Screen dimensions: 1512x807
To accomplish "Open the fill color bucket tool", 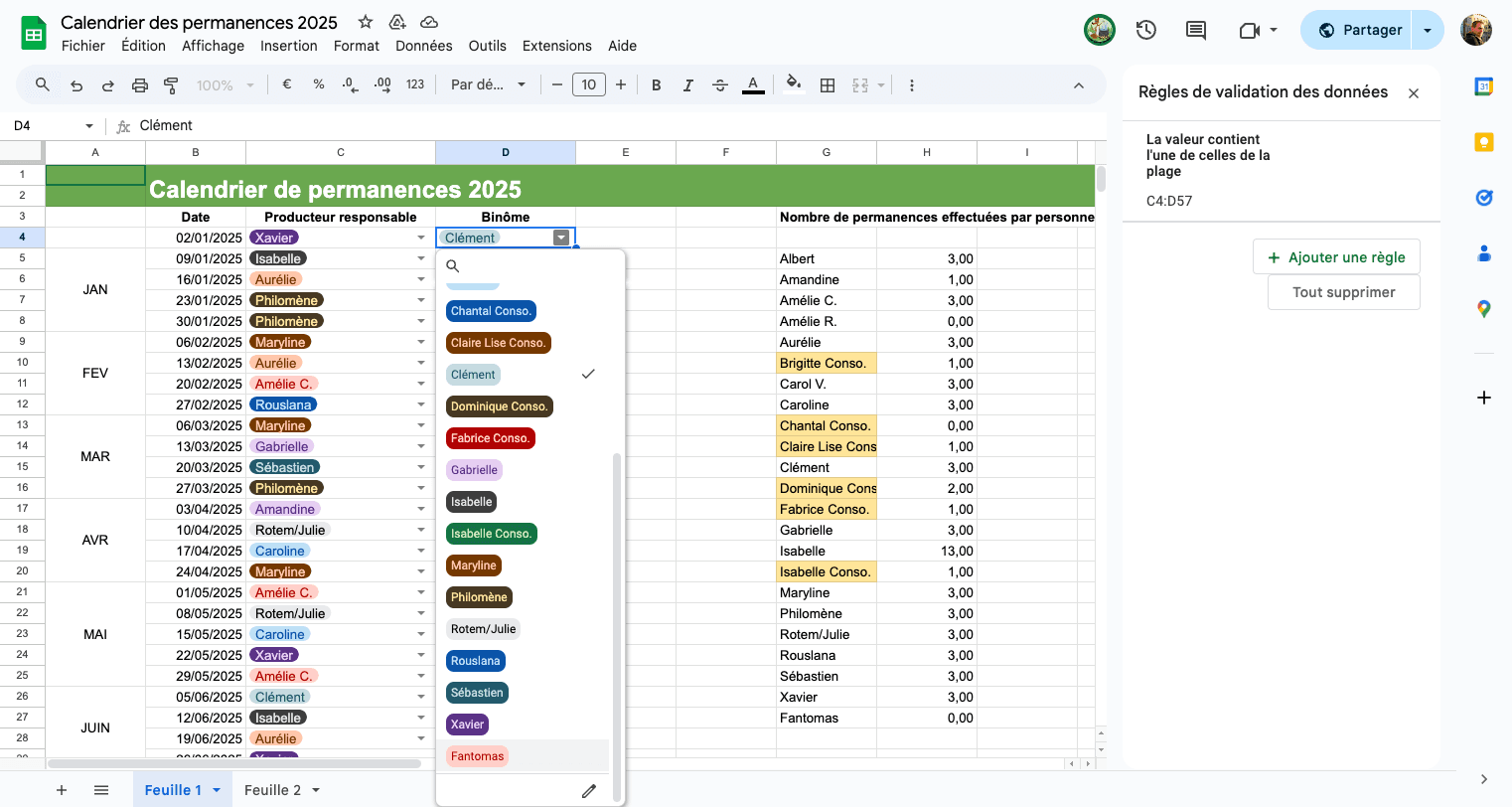I will (x=793, y=84).
